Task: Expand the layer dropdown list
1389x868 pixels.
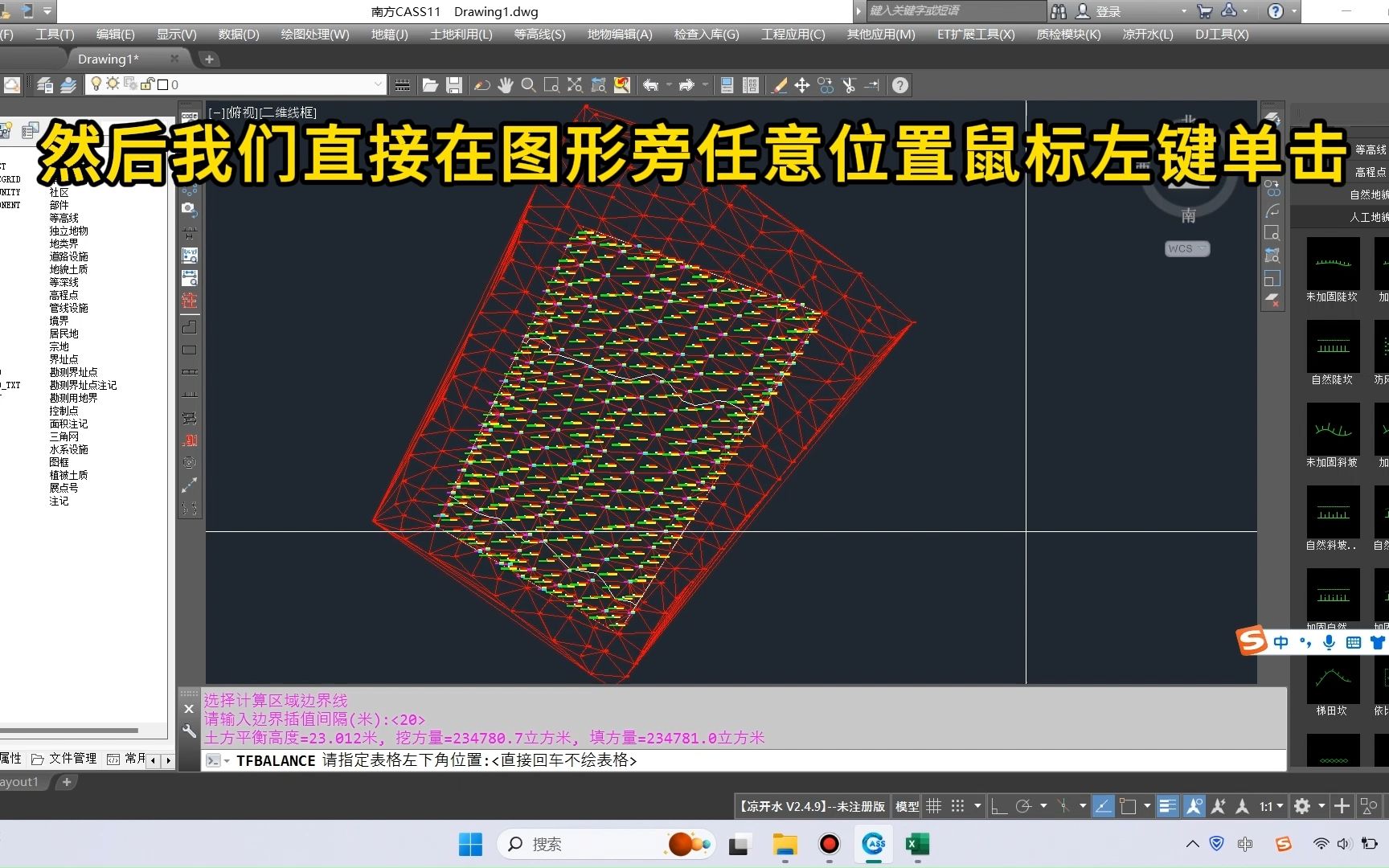Action: point(377,84)
